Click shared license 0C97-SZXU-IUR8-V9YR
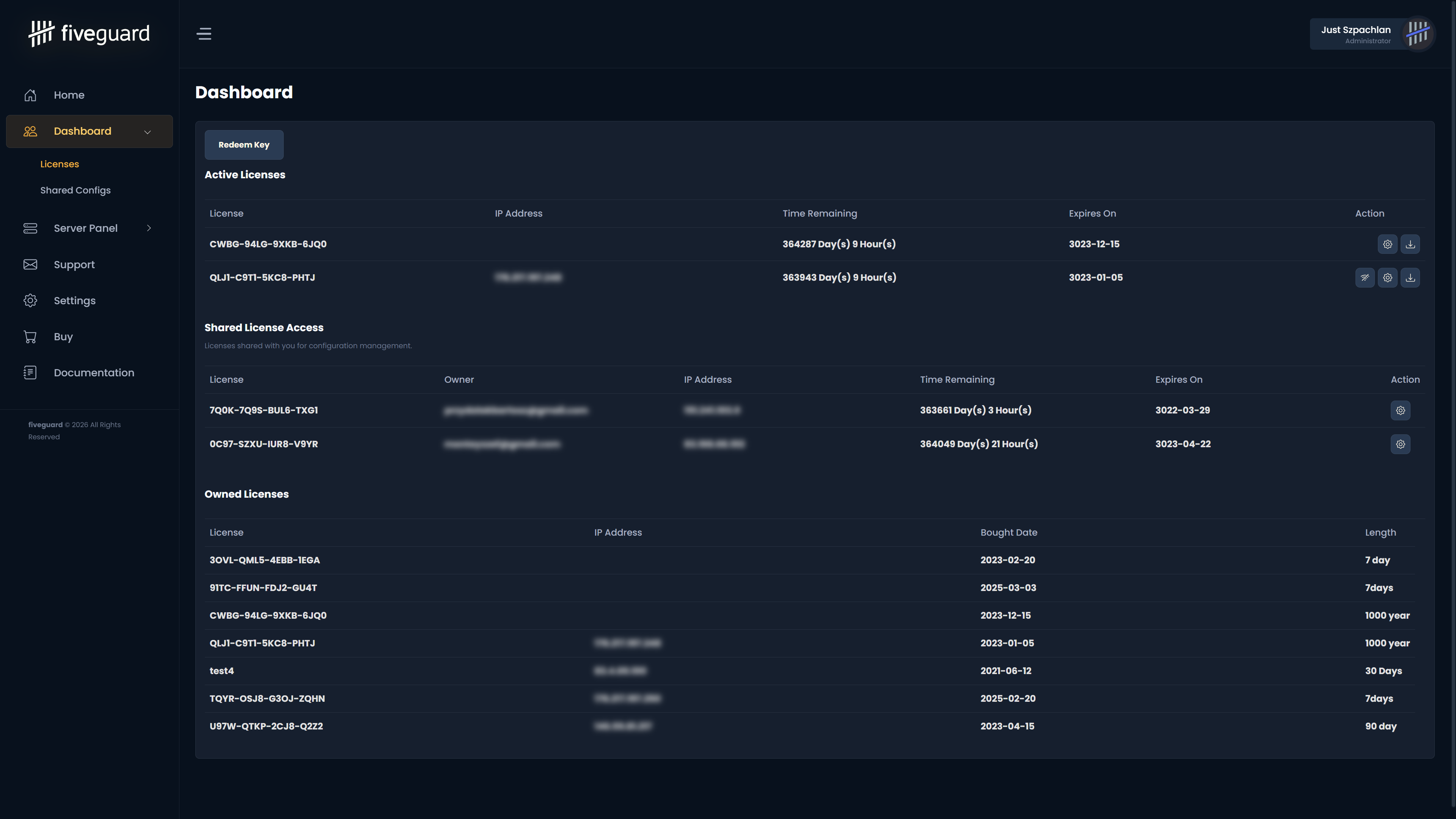 (263, 444)
